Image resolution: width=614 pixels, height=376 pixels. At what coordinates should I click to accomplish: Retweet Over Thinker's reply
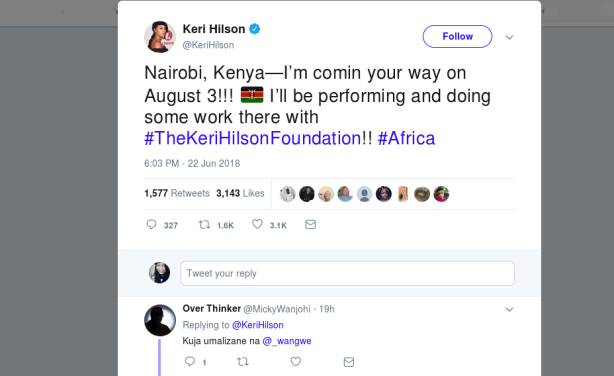[243, 362]
